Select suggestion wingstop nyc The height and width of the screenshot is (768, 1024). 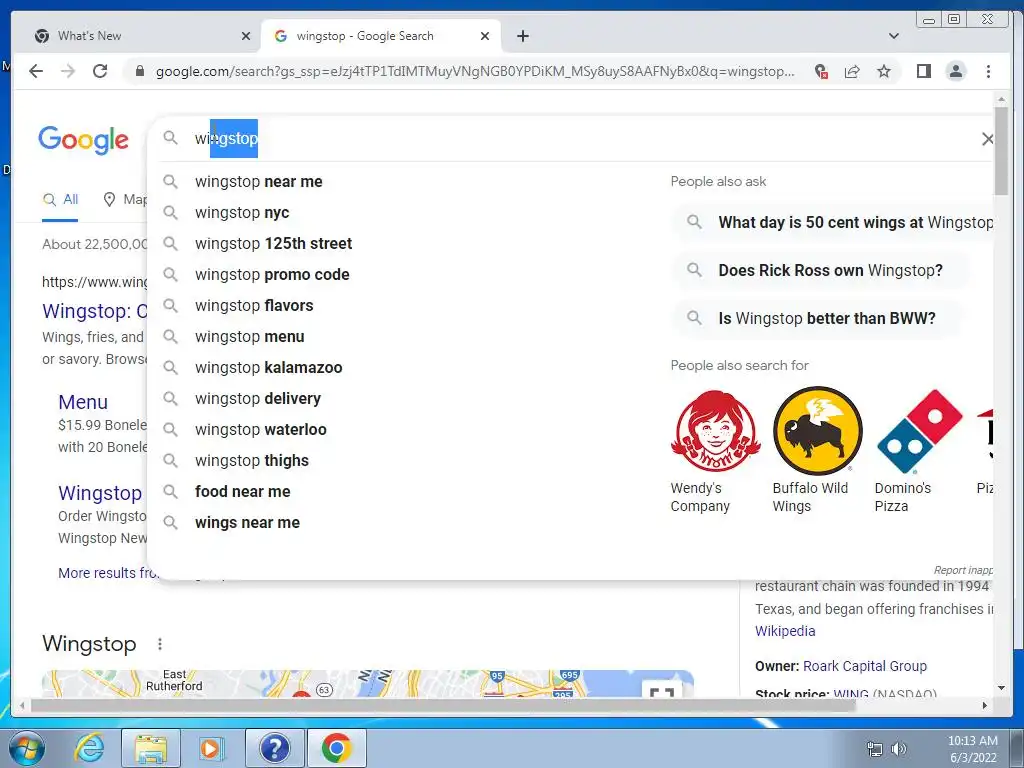(x=242, y=212)
